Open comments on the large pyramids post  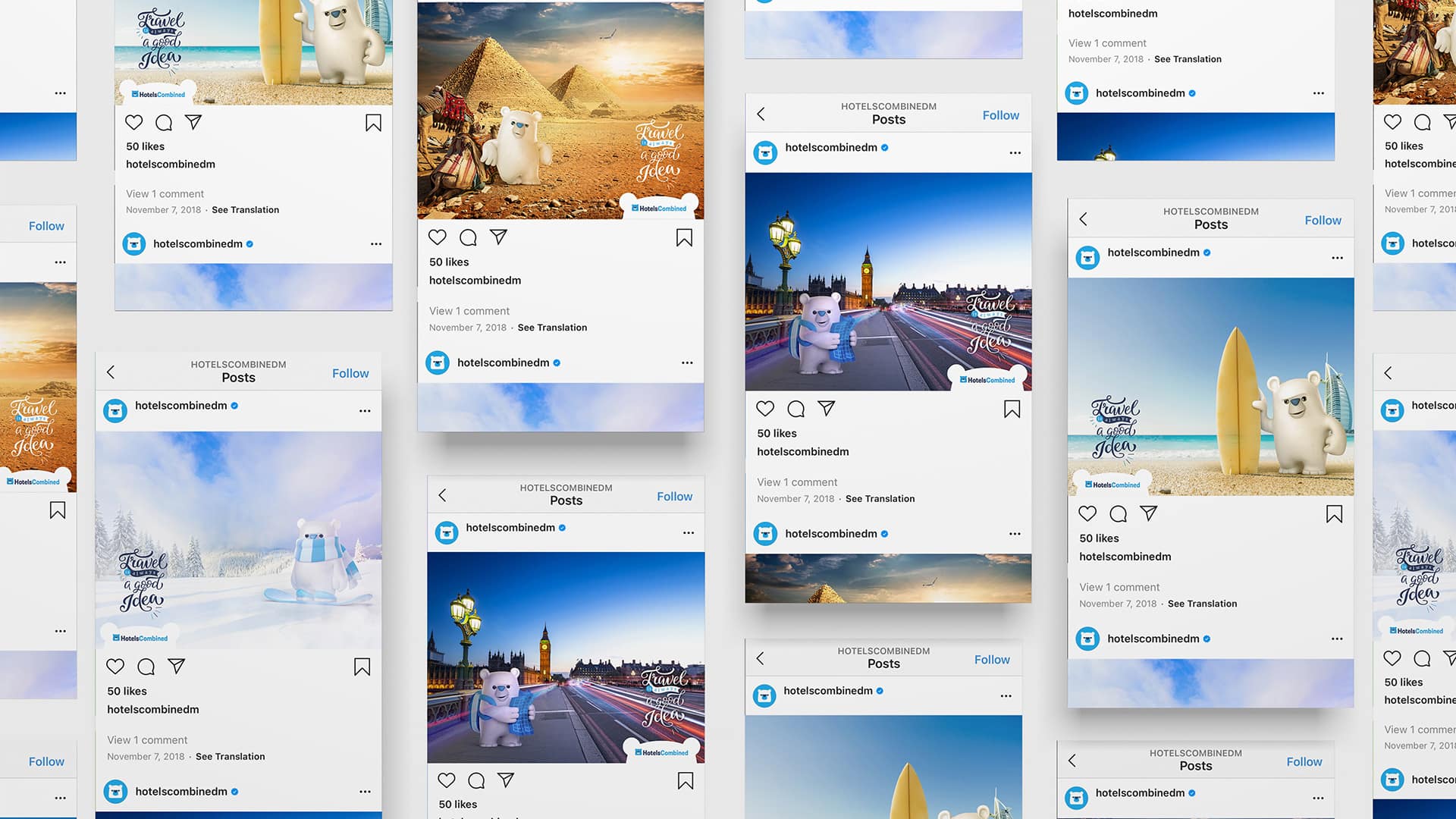click(468, 237)
